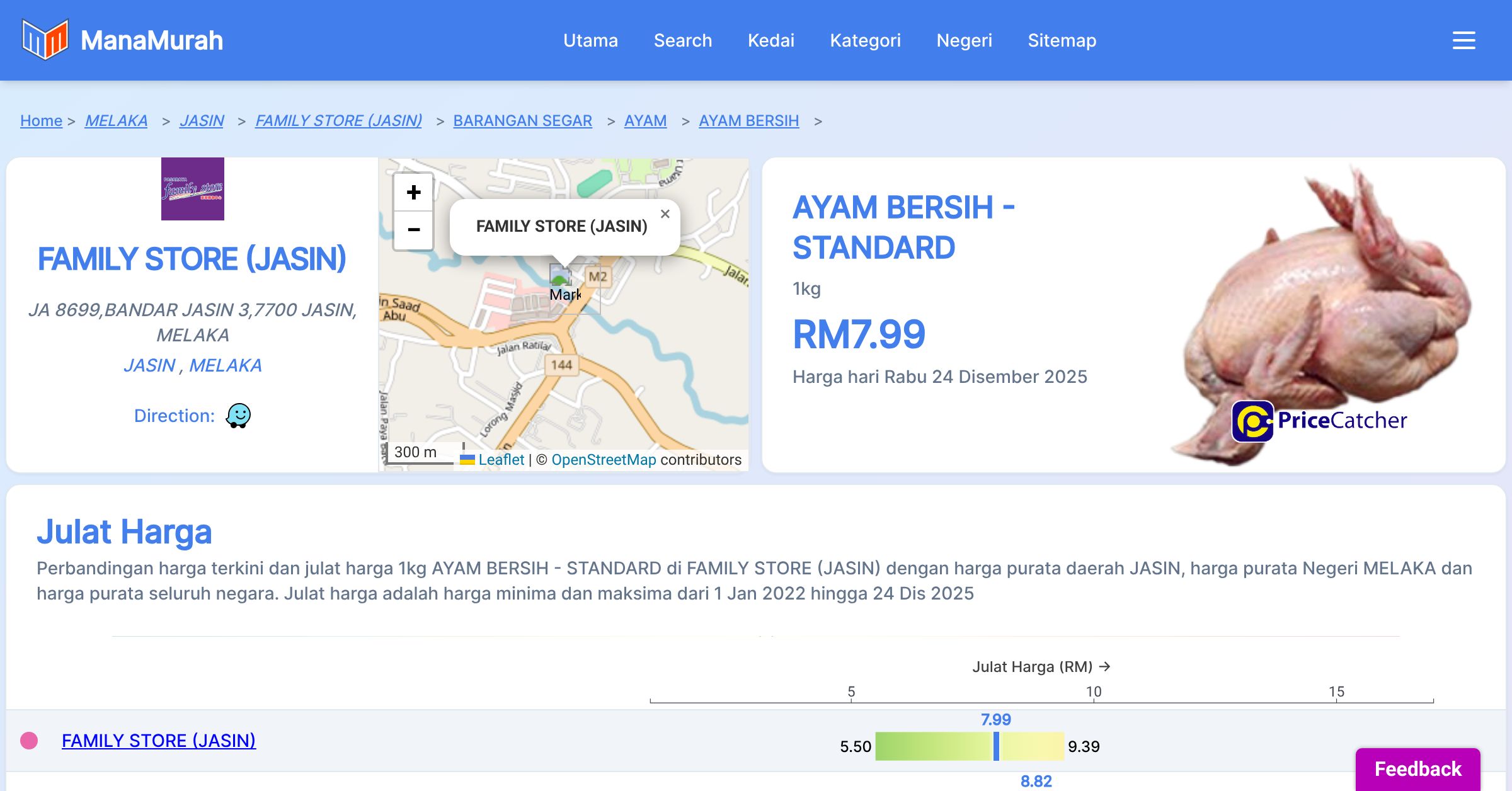The image size is (1512, 791).
Task: Open FAMILY STORE (JASIN) price row link
Action: (159, 741)
